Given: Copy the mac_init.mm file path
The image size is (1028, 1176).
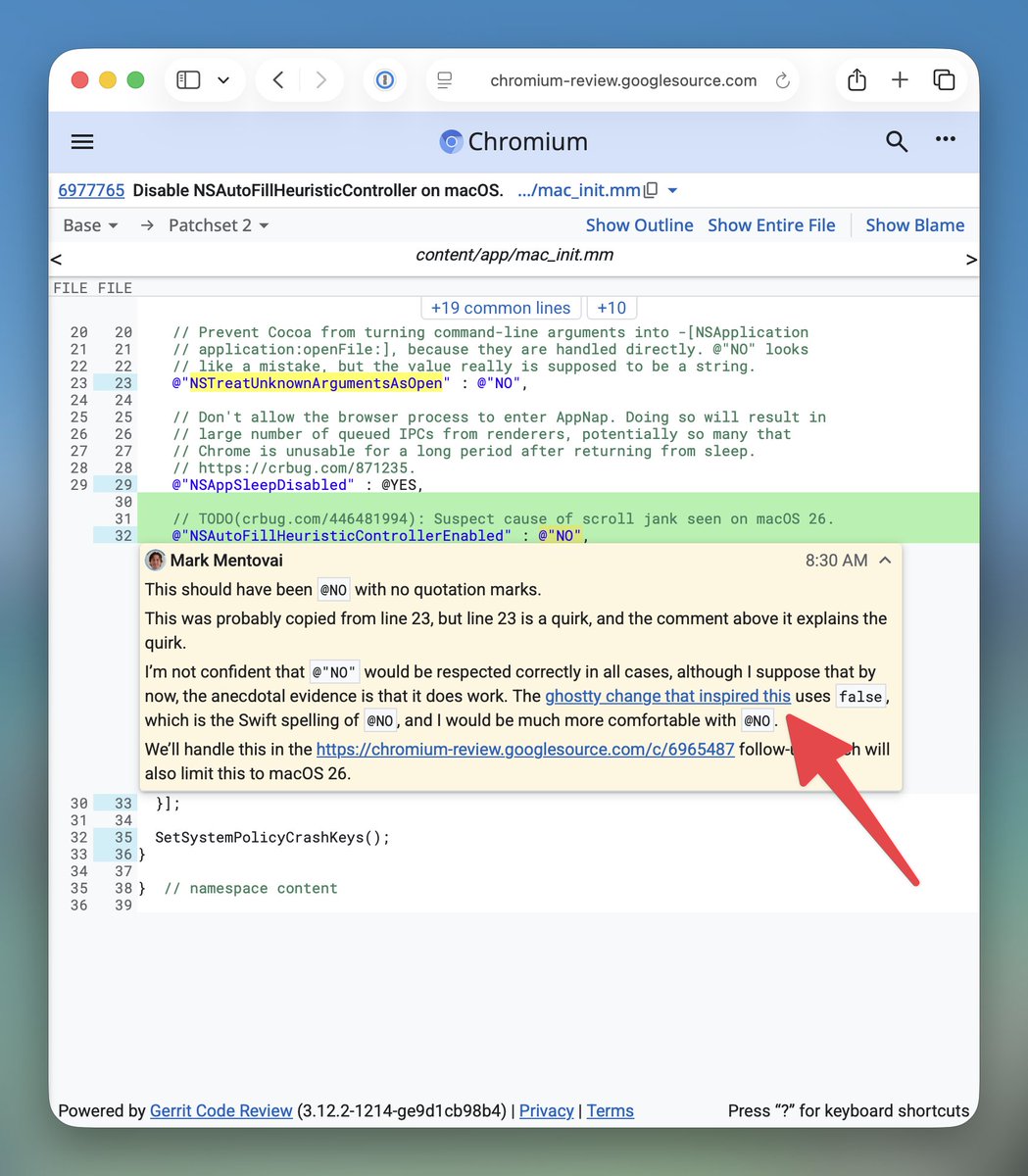Looking at the screenshot, I should 651,190.
